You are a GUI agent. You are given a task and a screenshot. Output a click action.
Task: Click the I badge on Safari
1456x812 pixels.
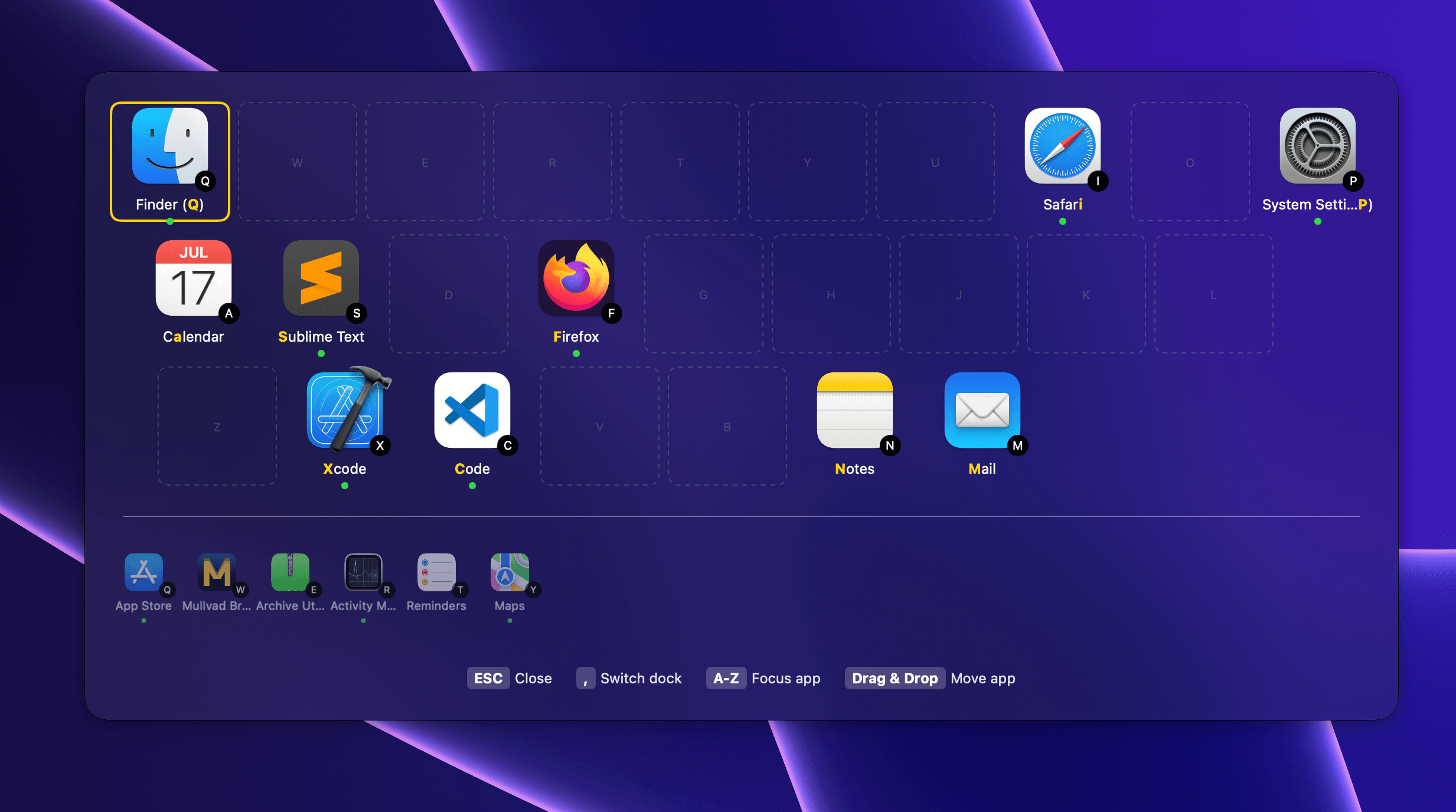pos(1098,181)
